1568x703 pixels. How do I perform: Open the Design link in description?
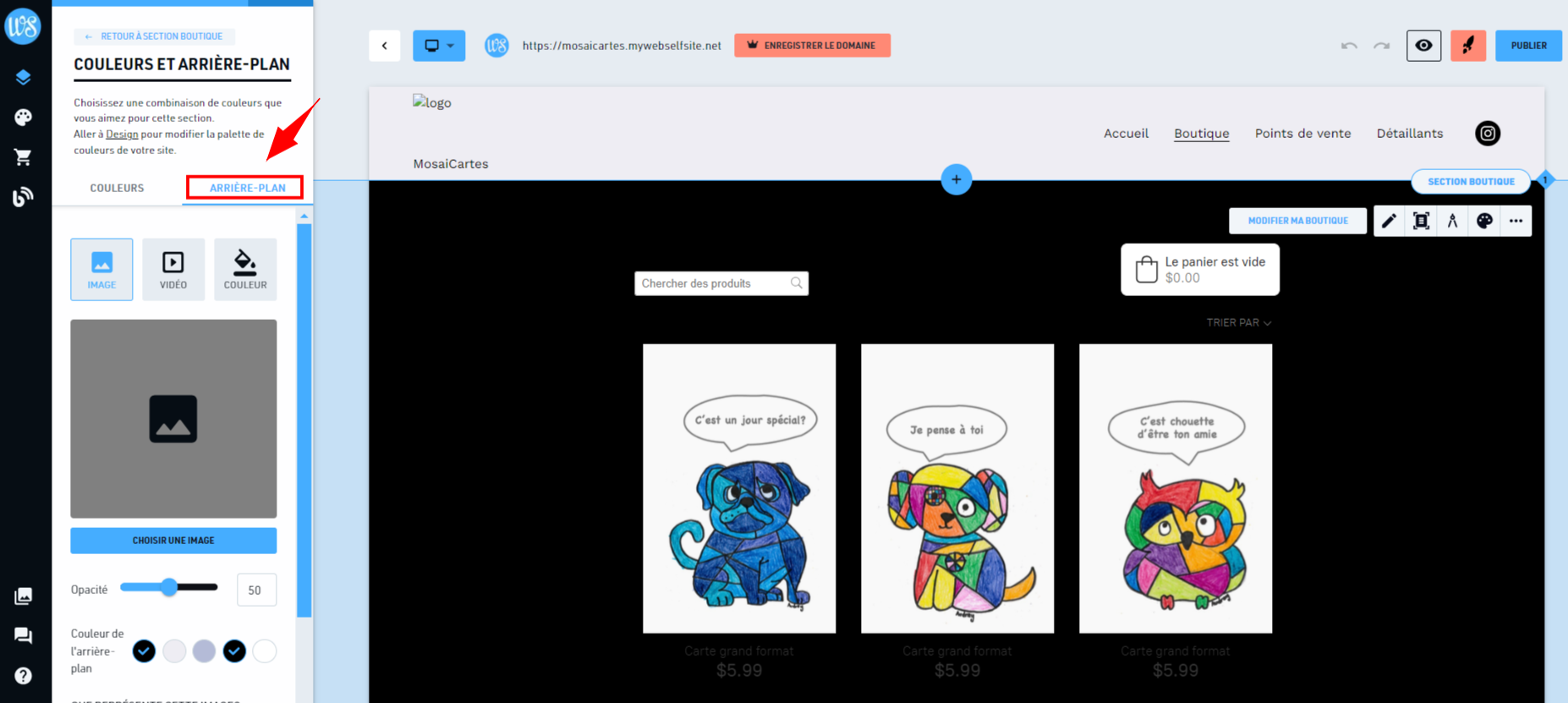122,134
